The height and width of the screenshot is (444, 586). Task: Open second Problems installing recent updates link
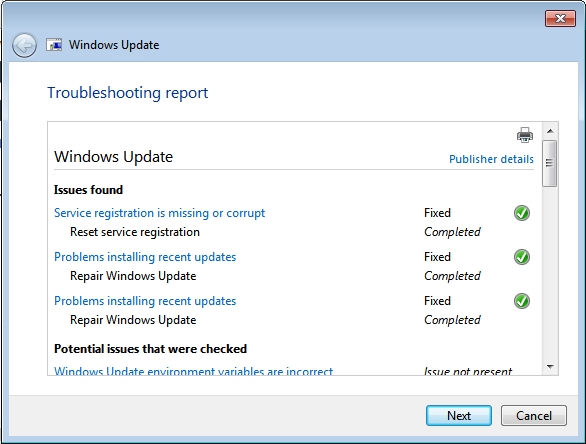click(x=145, y=301)
